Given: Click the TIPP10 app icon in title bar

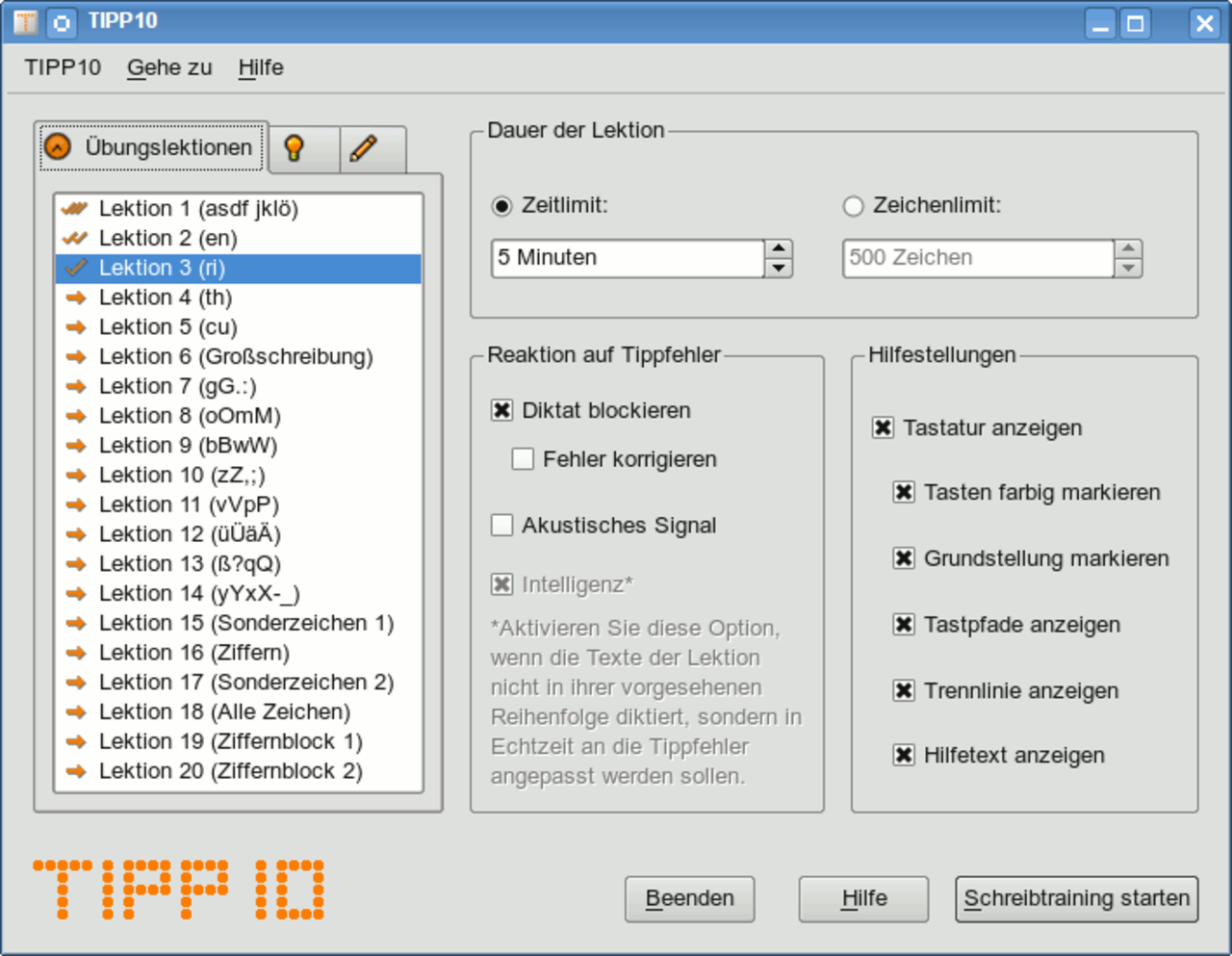Looking at the screenshot, I should pos(26,21).
